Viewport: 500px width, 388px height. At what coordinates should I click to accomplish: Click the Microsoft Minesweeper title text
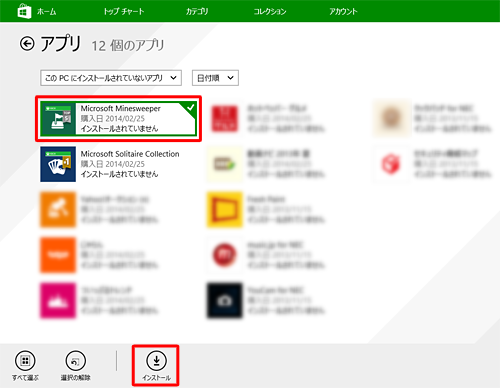point(120,109)
